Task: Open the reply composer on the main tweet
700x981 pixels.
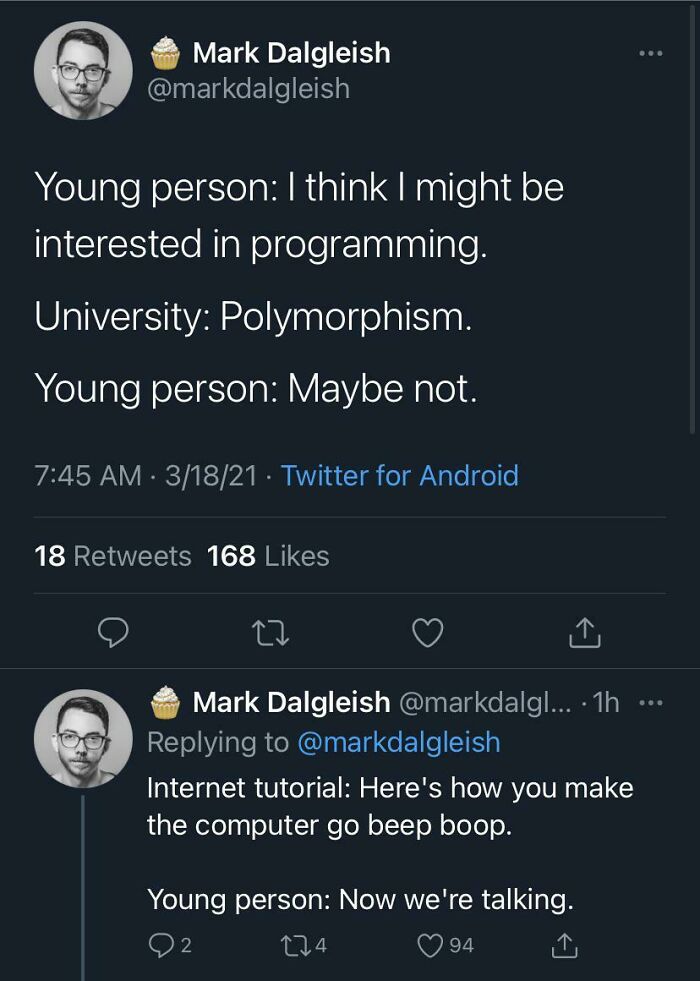Action: 114,632
